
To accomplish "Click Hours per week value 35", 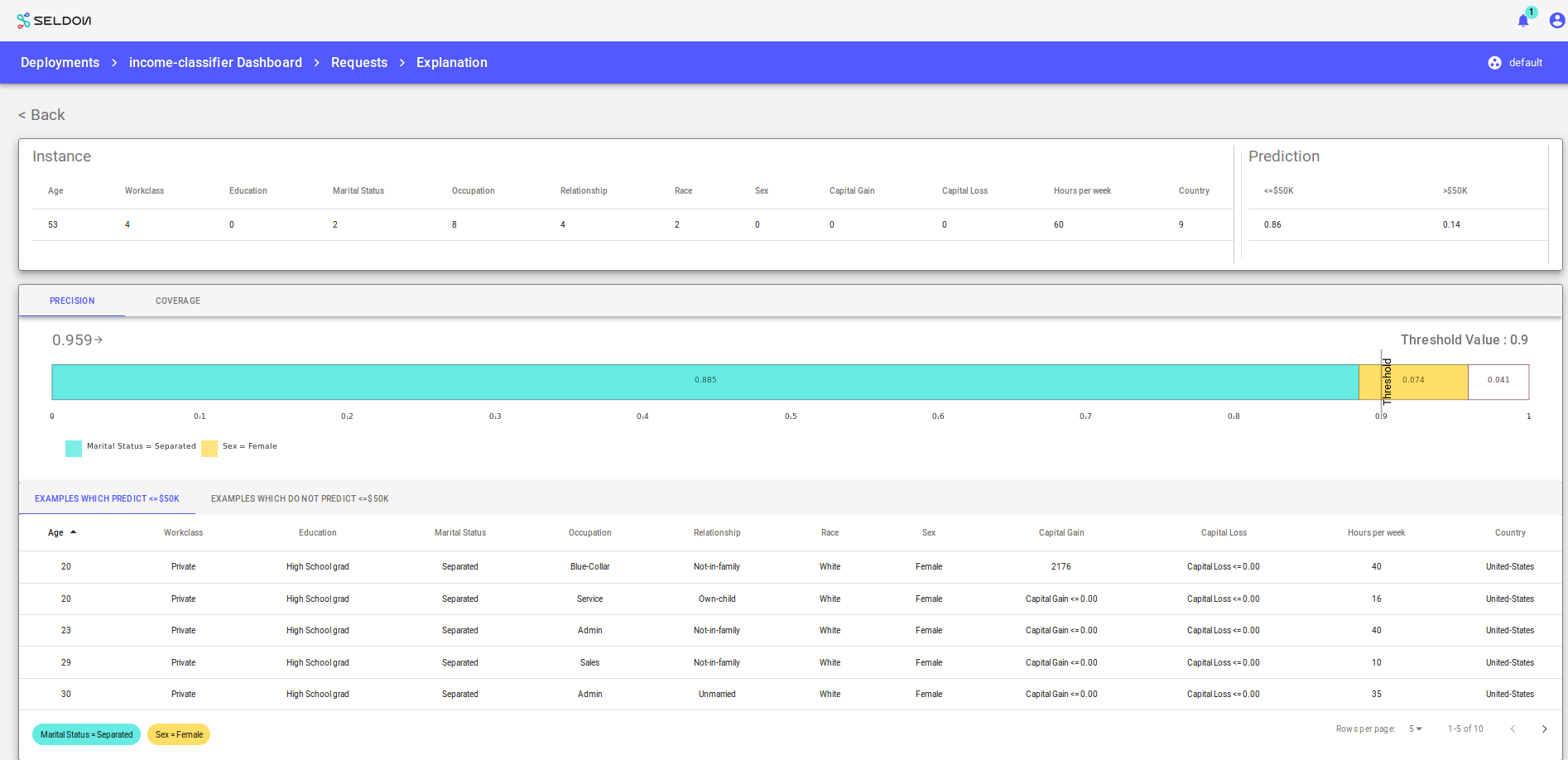I will [1376, 695].
